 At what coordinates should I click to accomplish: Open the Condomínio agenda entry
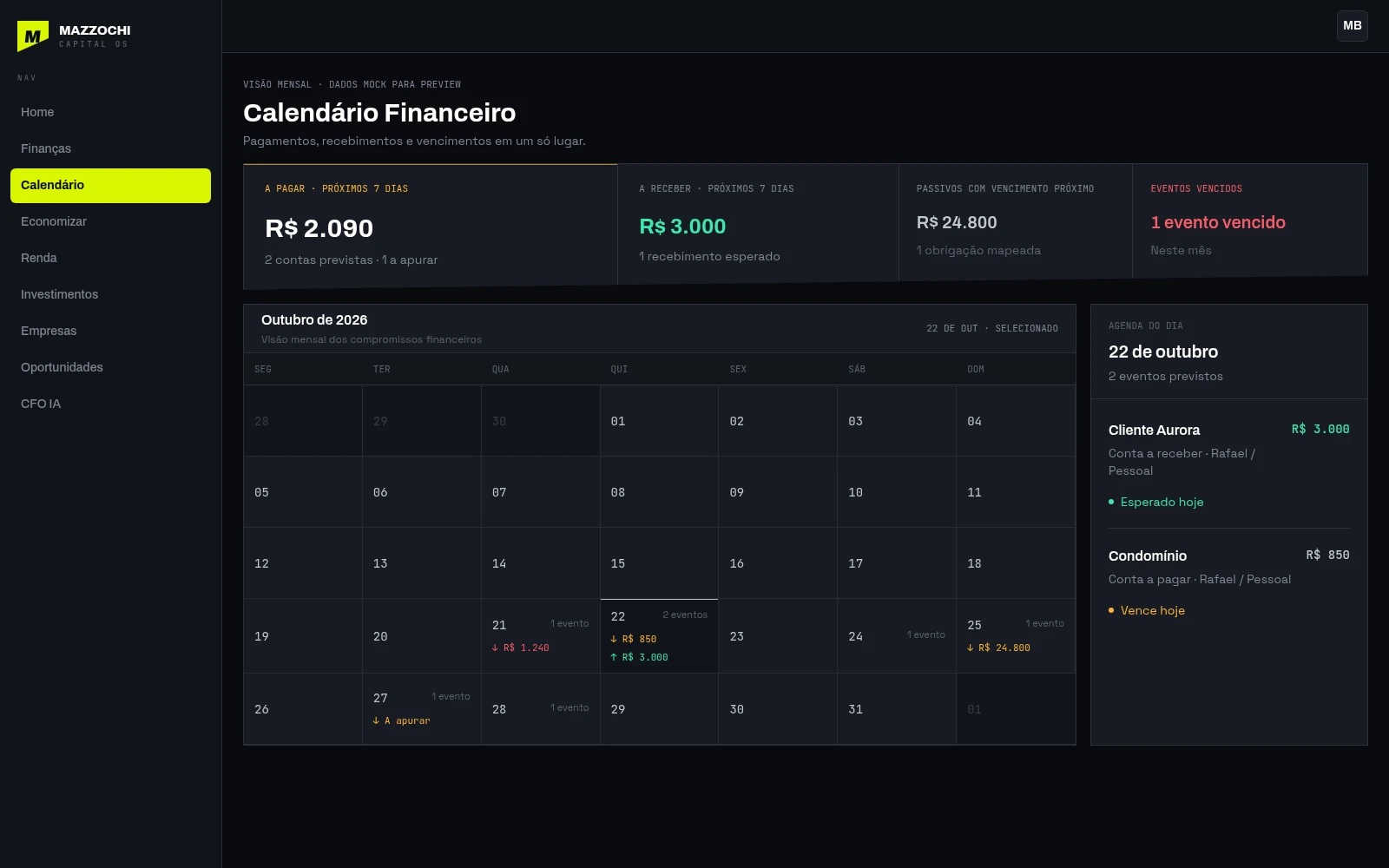coord(1228,582)
